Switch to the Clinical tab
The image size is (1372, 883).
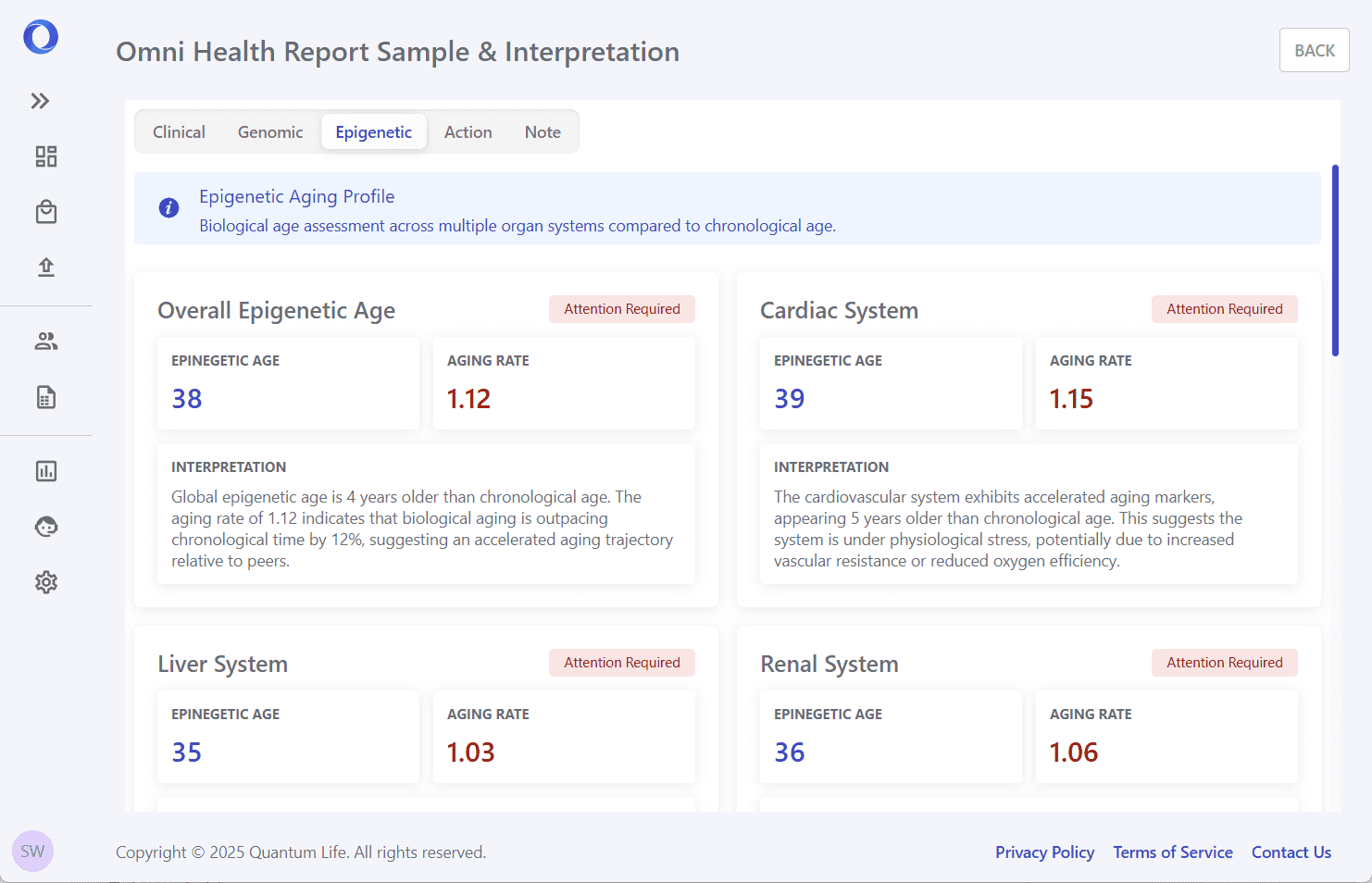tap(179, 132)
